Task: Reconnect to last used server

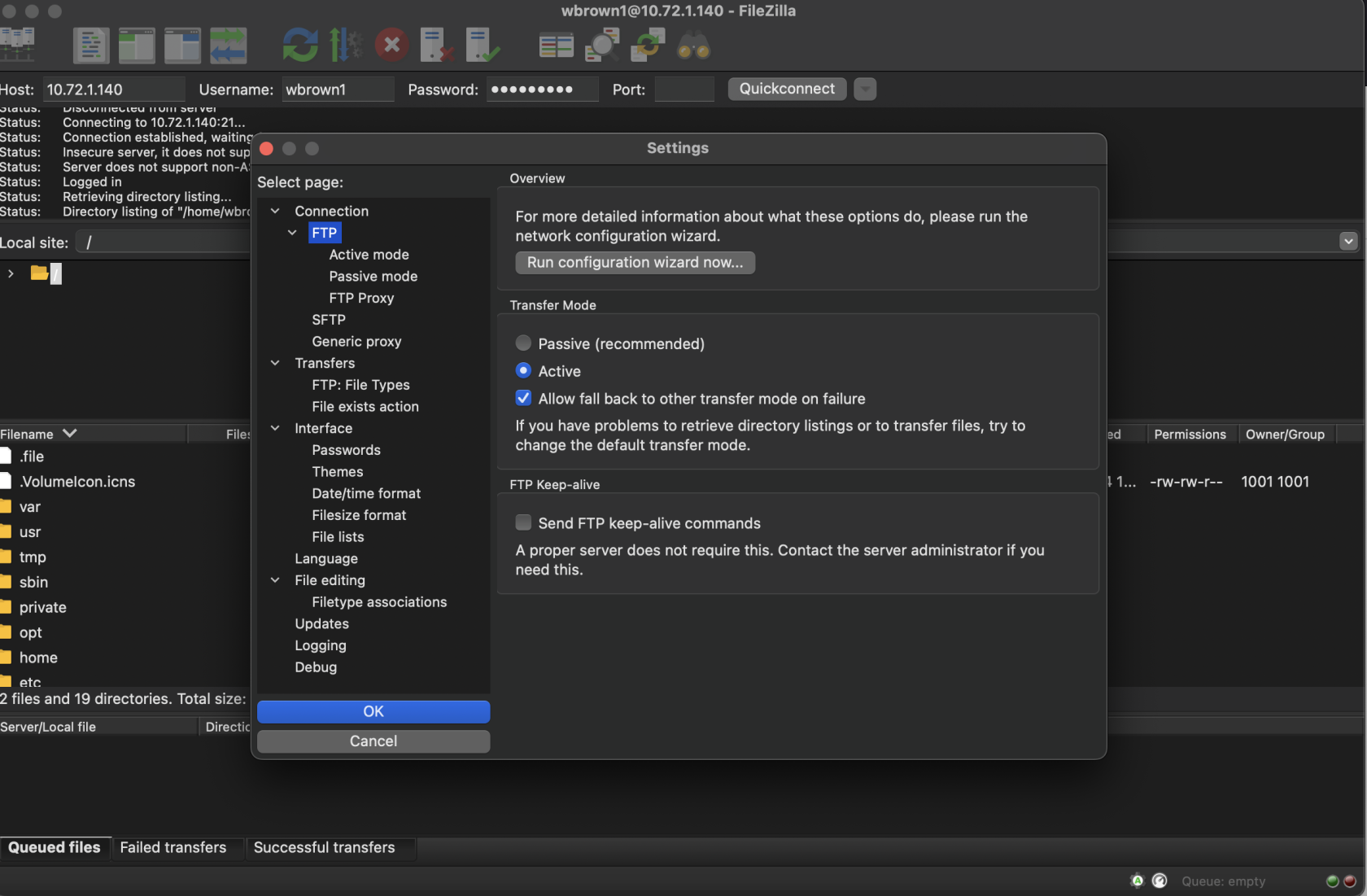Action: 483,46
